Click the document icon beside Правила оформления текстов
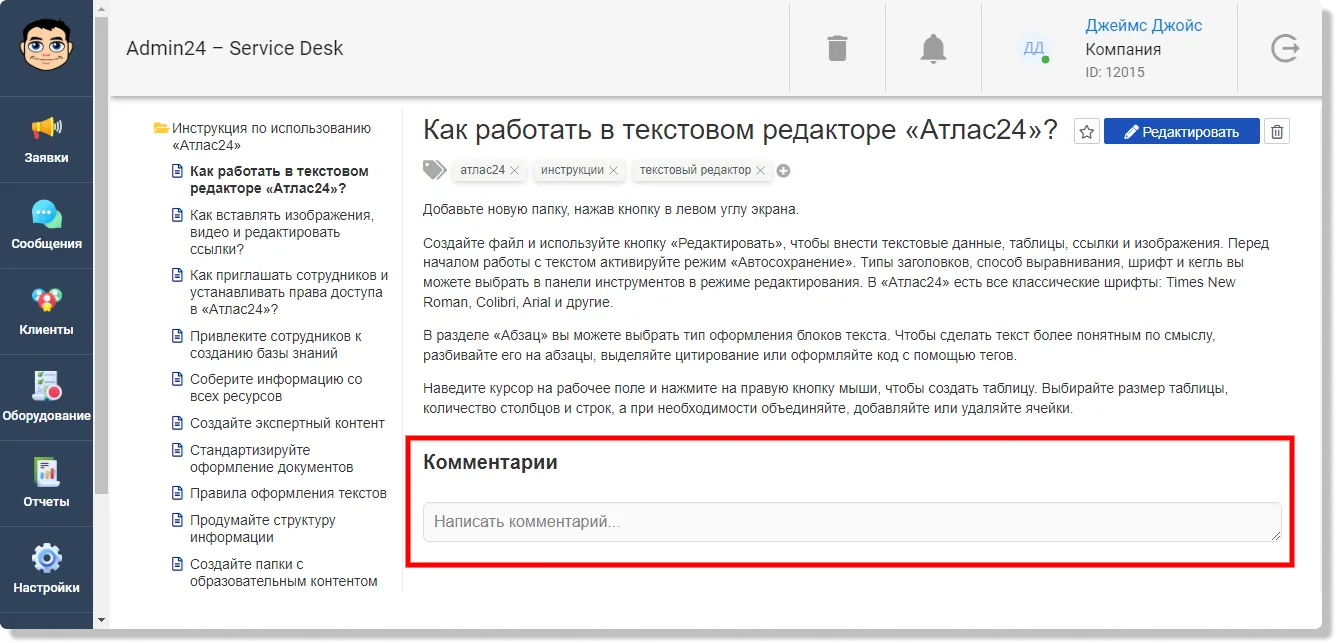This screenshot has height=643, width=1336. pyautogui.click(x=178, y=493)
